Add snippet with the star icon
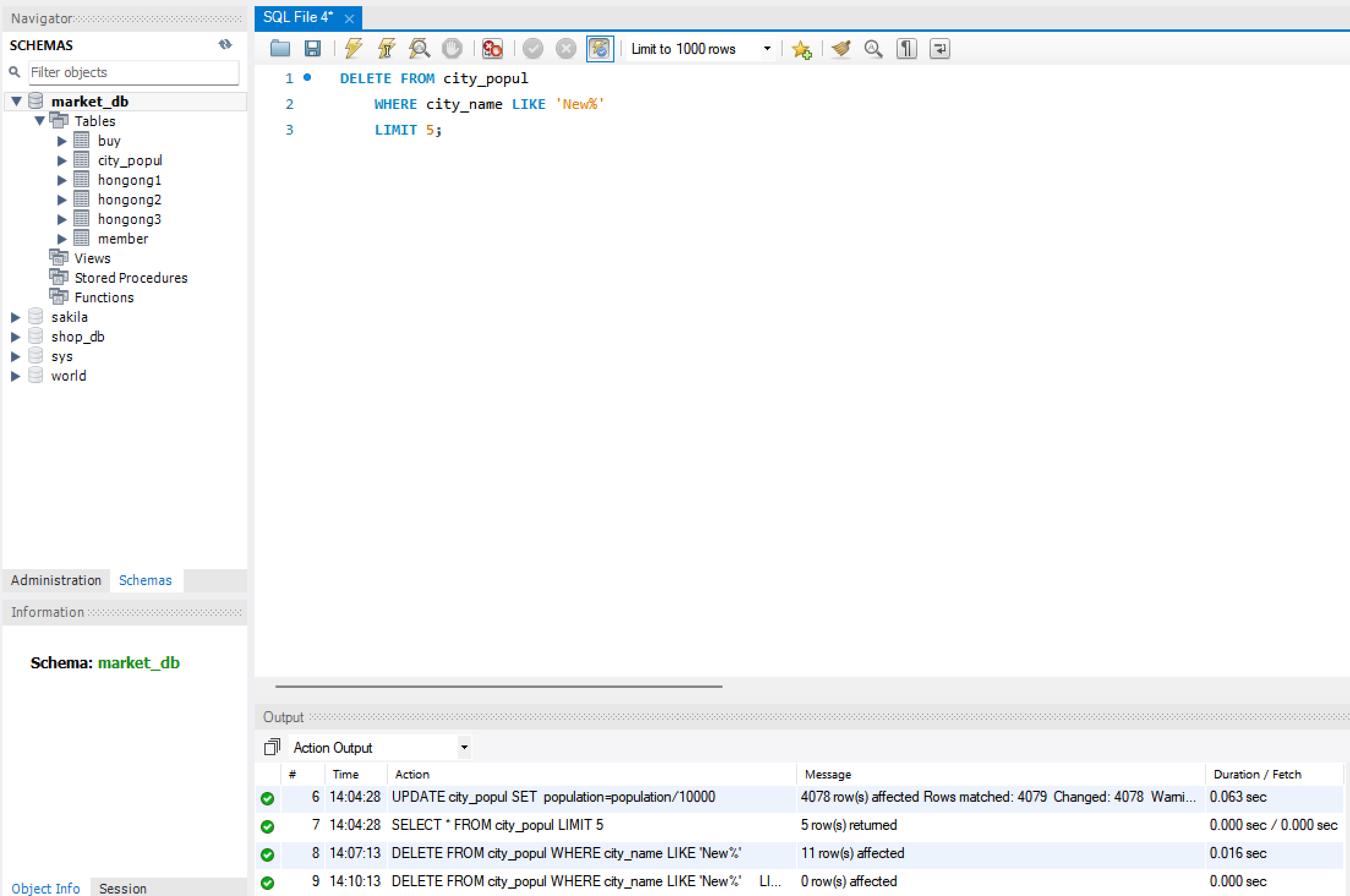This screenshot has width=1350, height=896. (801, 49)
